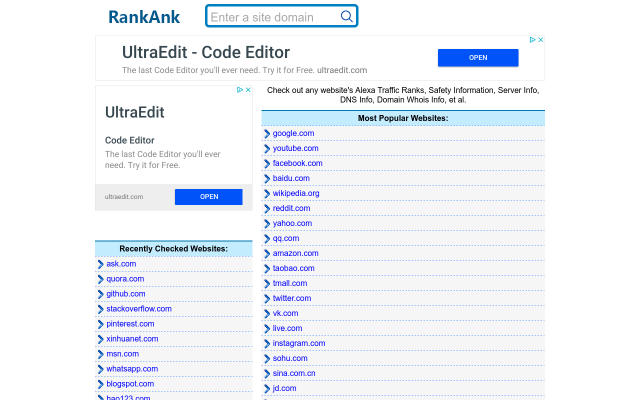Open wikipedia.org link
This screenshot has height=400, width=640.
(x=296, y=193)
